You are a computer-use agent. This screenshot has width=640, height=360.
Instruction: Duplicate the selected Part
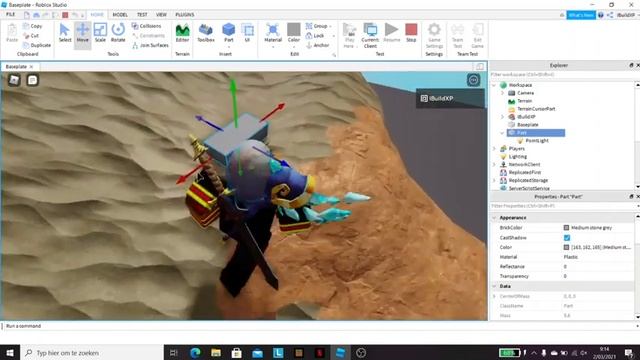coord(37,45)
